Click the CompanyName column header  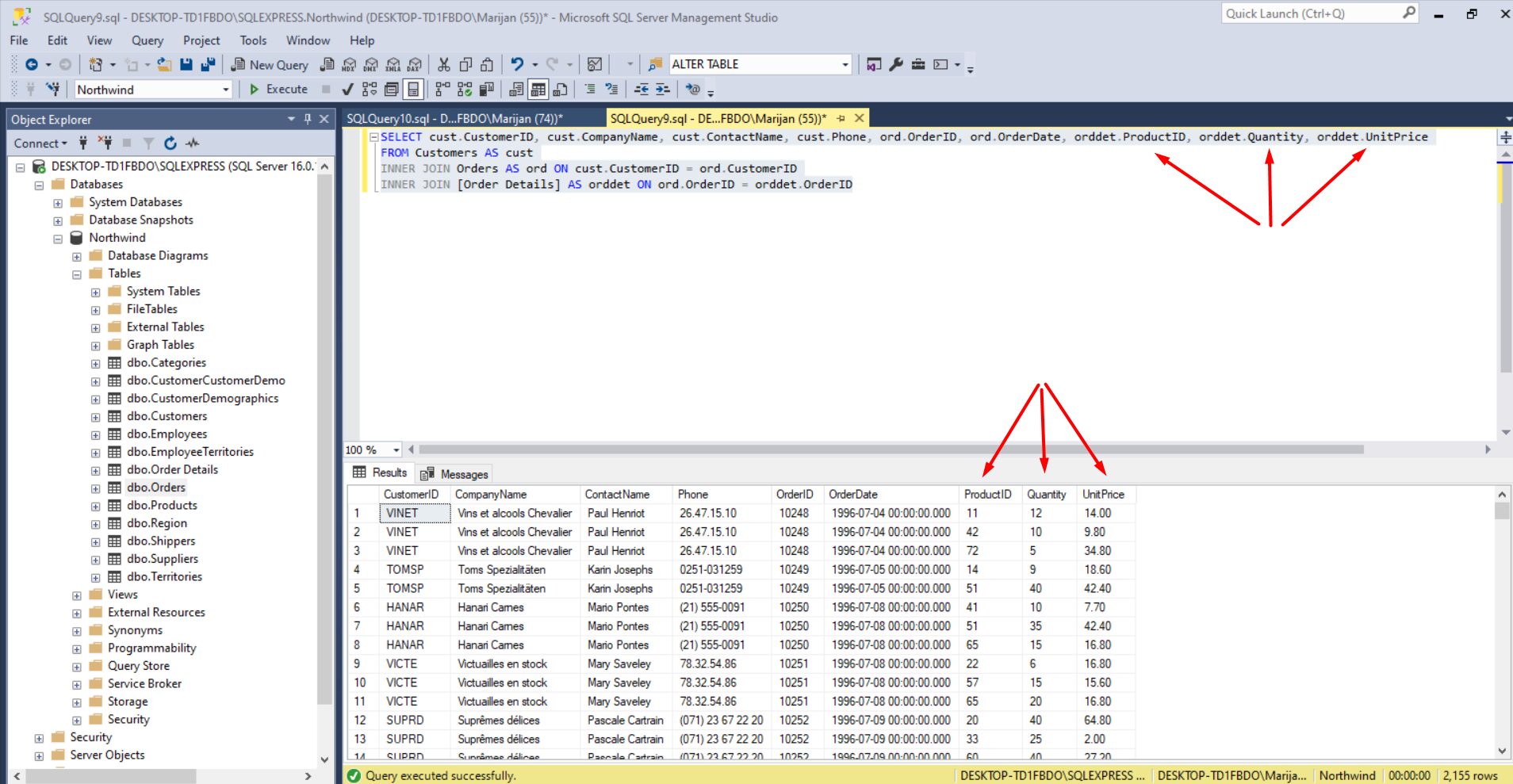(x=515, y=495)
